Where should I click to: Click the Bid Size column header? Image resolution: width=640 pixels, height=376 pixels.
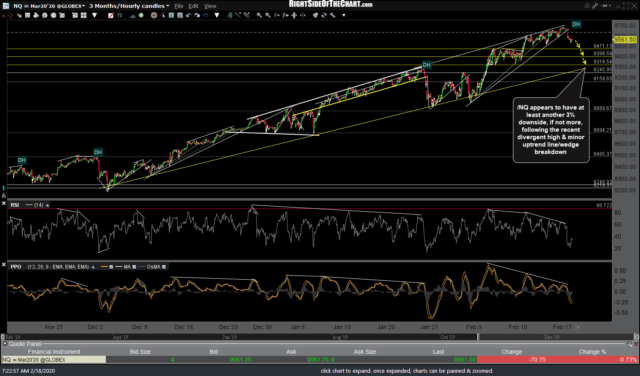140,352
